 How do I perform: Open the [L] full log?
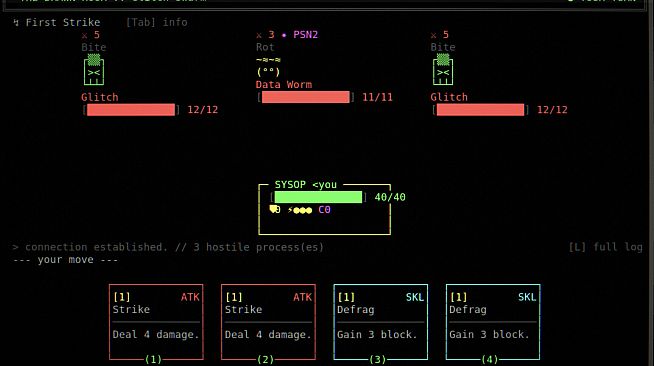(606, 247)
